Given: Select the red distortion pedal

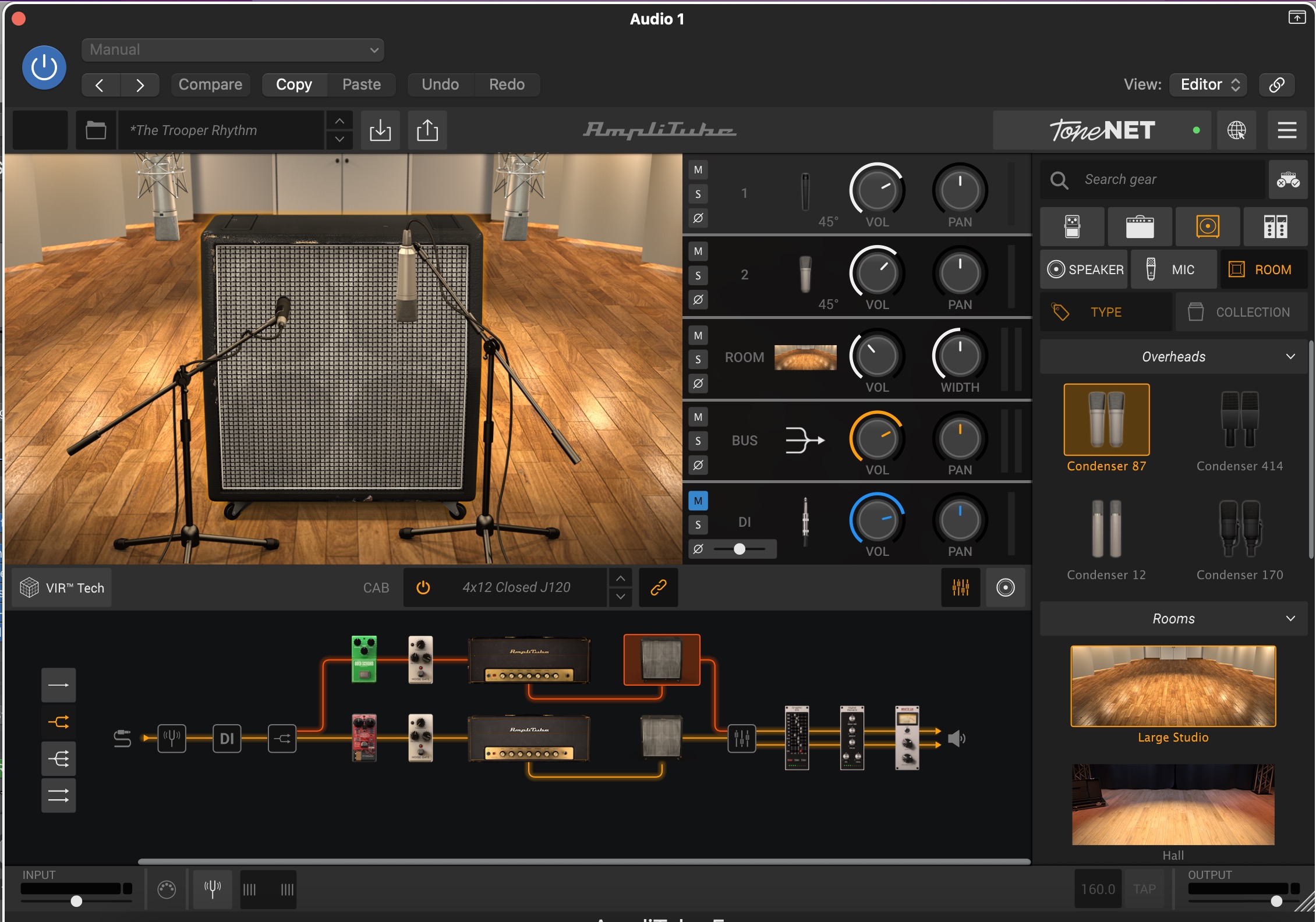Looking at the screenshot, I should [x=364, y=738].
